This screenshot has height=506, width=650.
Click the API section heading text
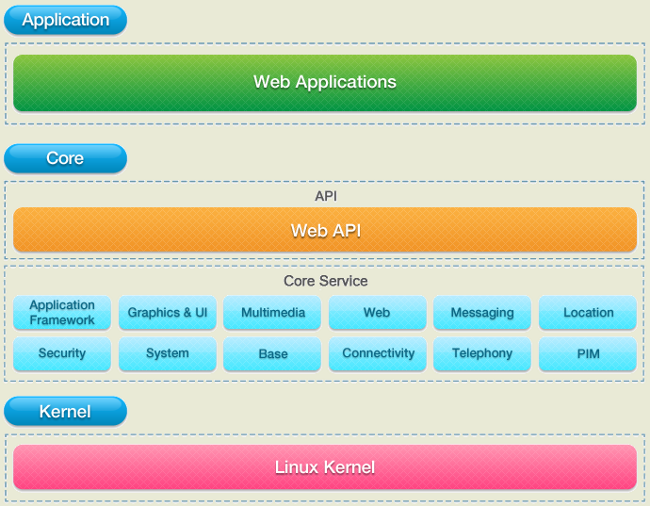pos(326,196)
